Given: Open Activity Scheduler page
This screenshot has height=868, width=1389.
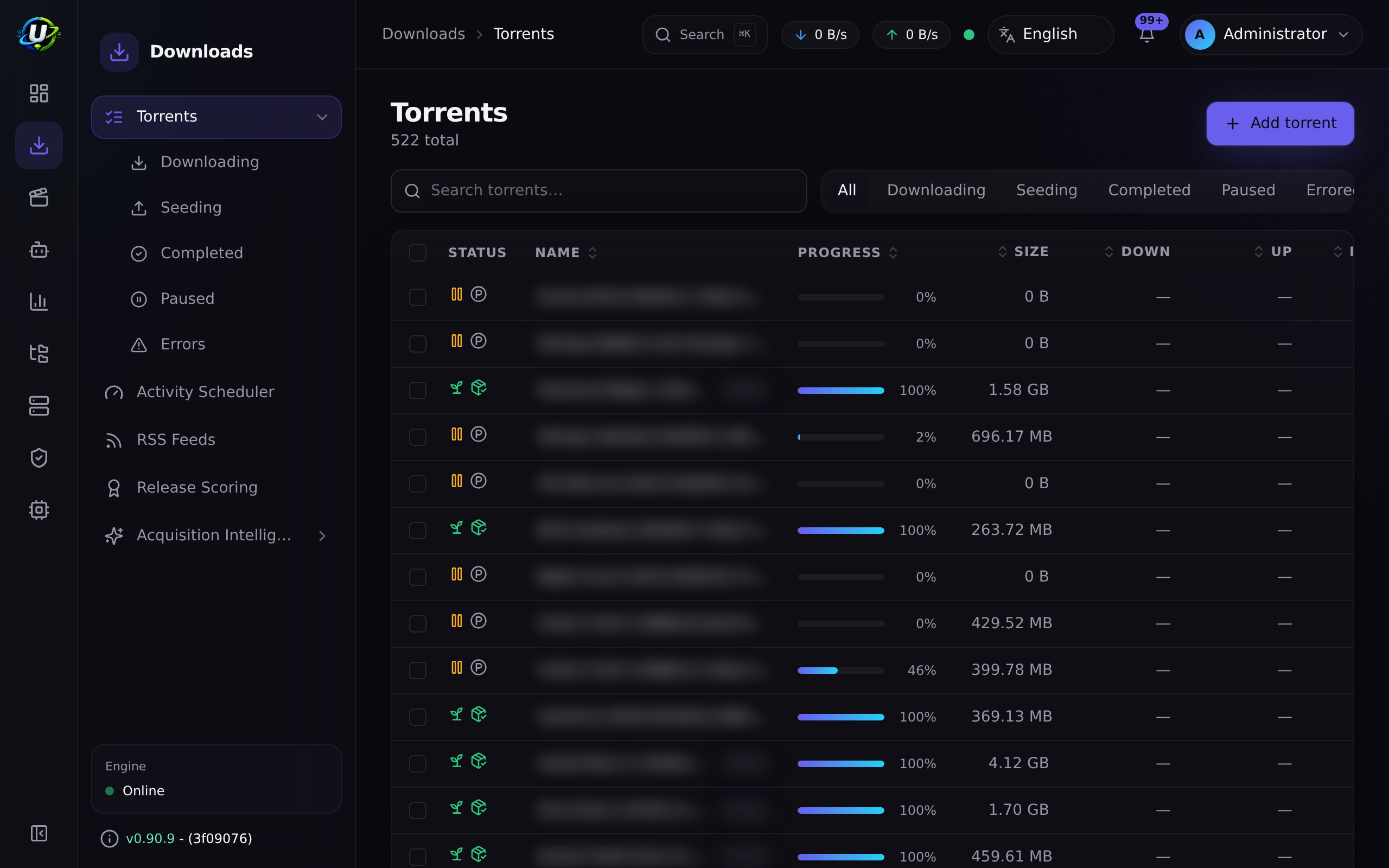Looking at the screenshot, I should point(216,392).
